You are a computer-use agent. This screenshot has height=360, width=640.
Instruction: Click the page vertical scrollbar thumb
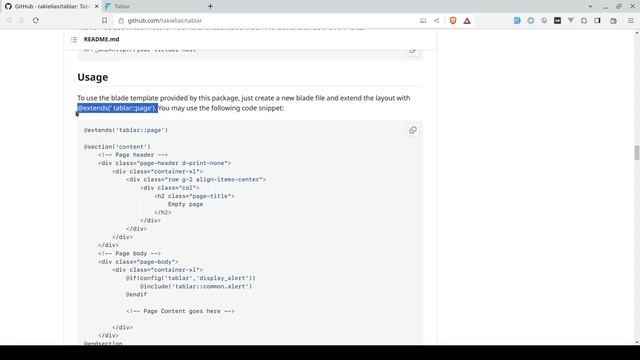click(636, 153)
